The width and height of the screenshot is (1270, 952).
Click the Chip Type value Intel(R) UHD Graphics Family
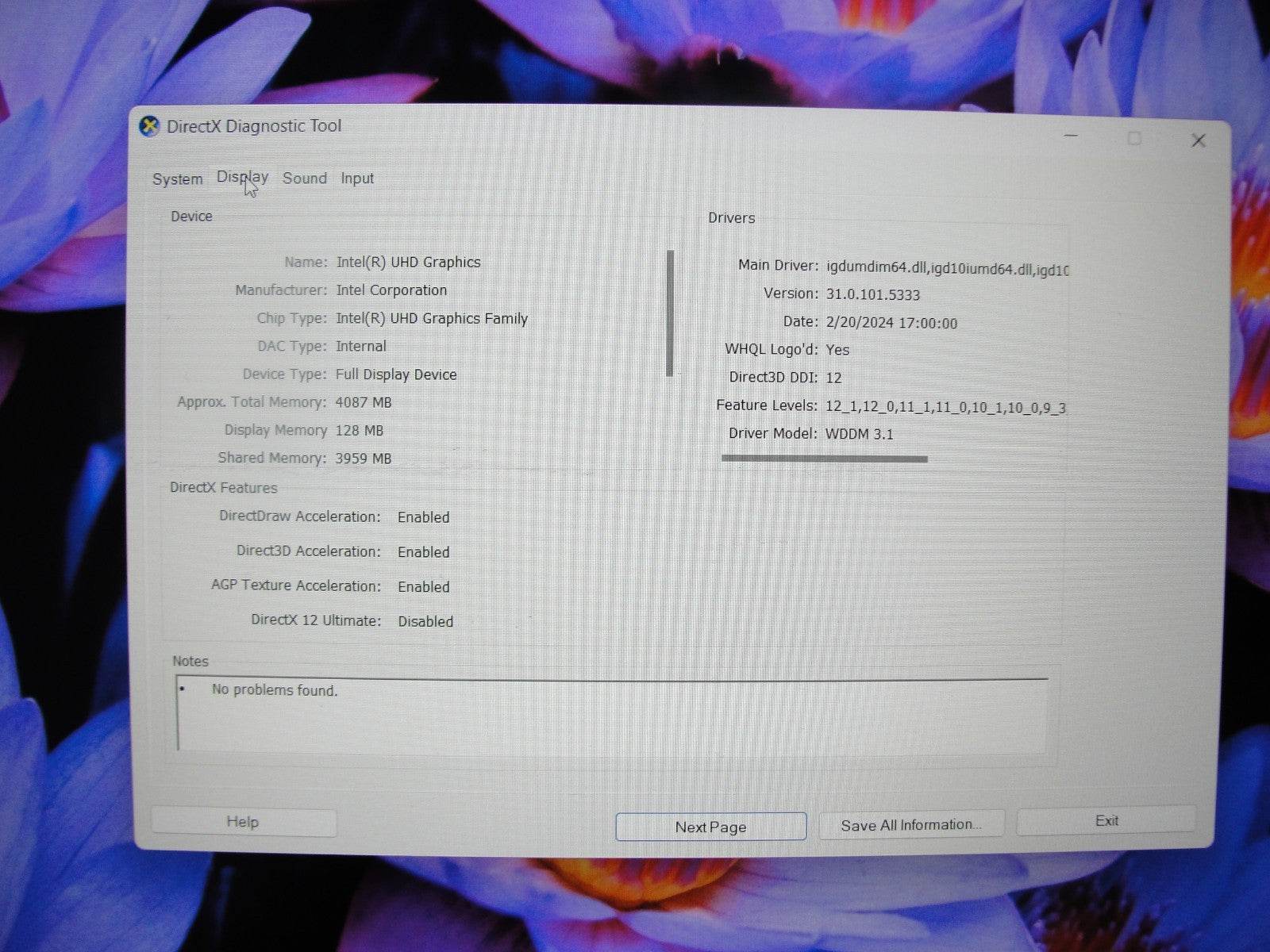coord(433,318)
